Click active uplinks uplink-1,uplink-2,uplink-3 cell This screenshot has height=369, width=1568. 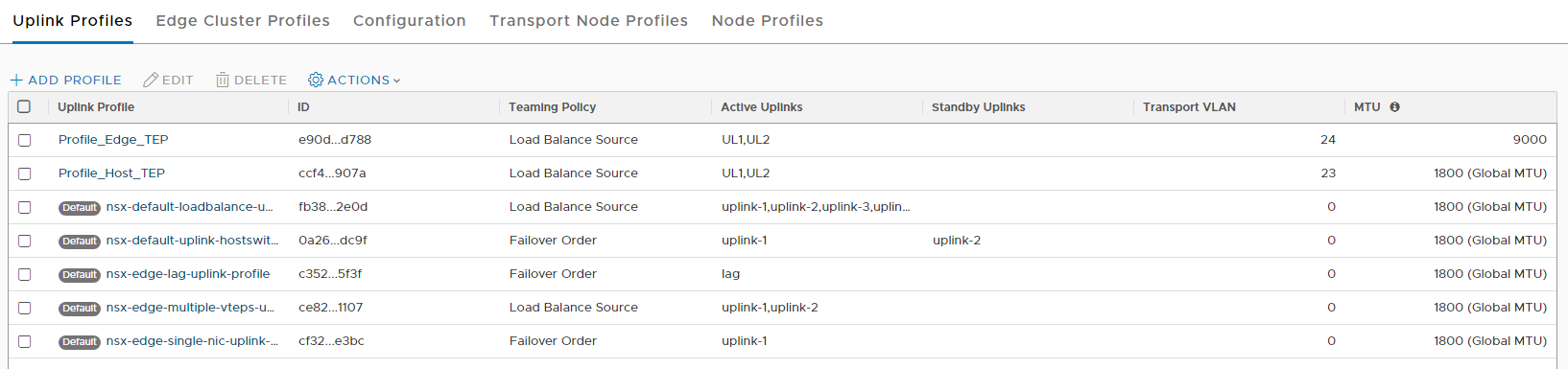tap(816, 207)
